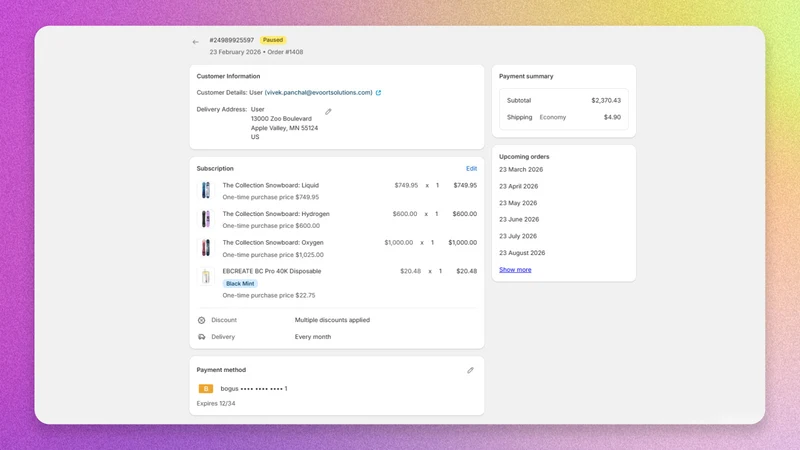Click Hydrogen line total $600.00

(x=465, y=214)
